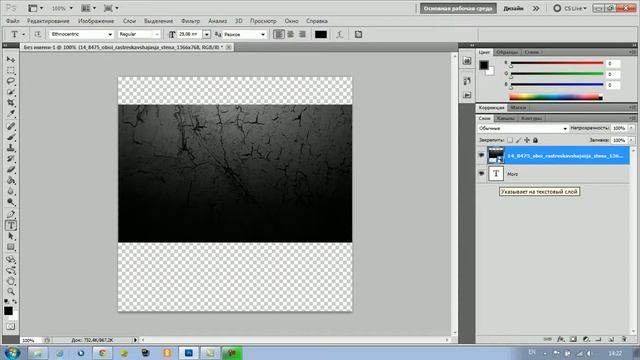Select the Rectangle shape tool

11,247
